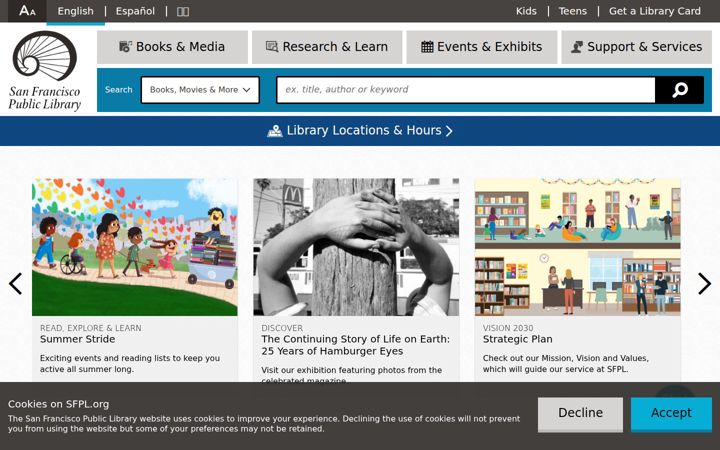Click the magnifying glass search button

680,90
